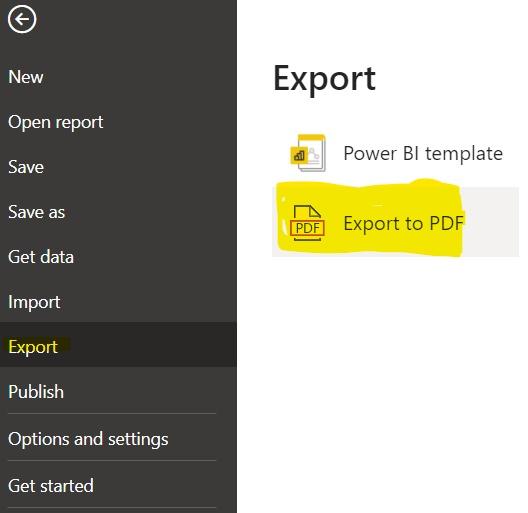The height and width of the screenshot is (513, 528).
Task: Select Get started in the sidebar
Action: click(x=51, y=486)
